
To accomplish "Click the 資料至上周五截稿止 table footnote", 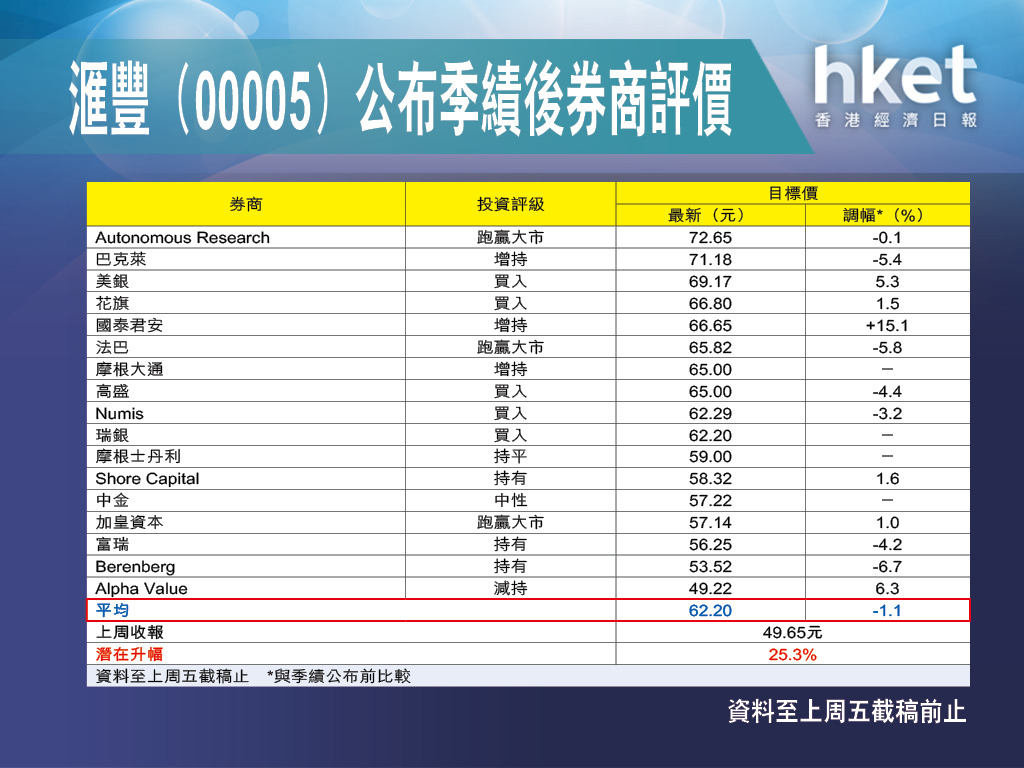I will (172, 676).
